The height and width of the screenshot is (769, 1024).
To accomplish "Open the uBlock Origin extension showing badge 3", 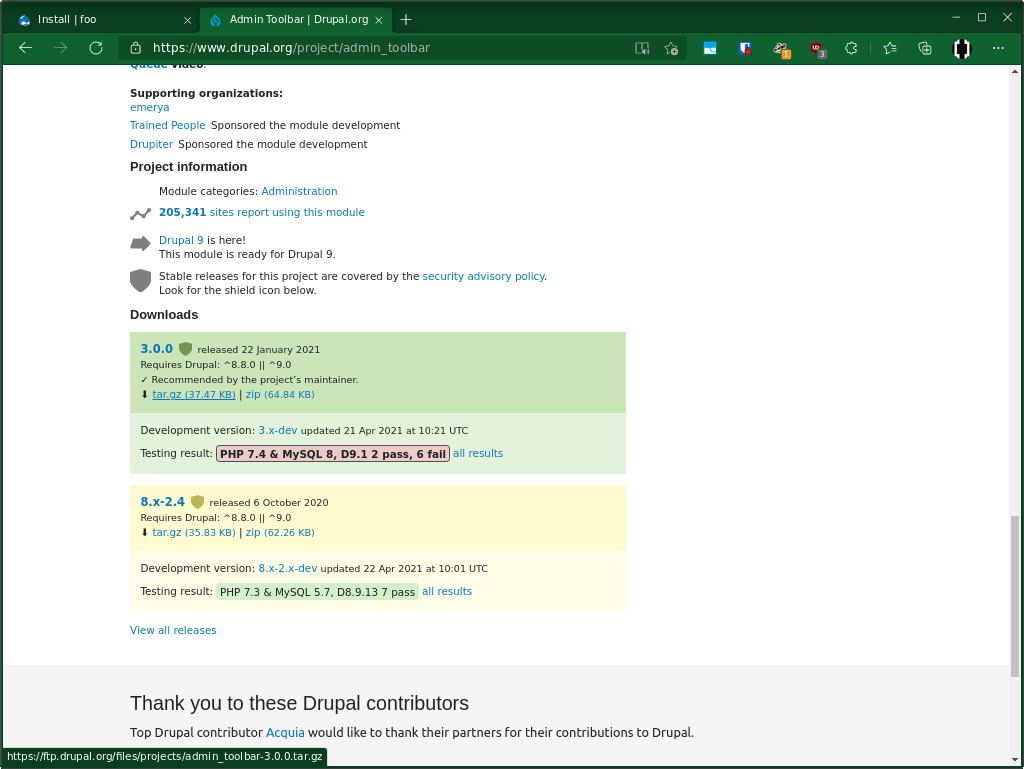I will pyautogui.click(x=817, y=47).
